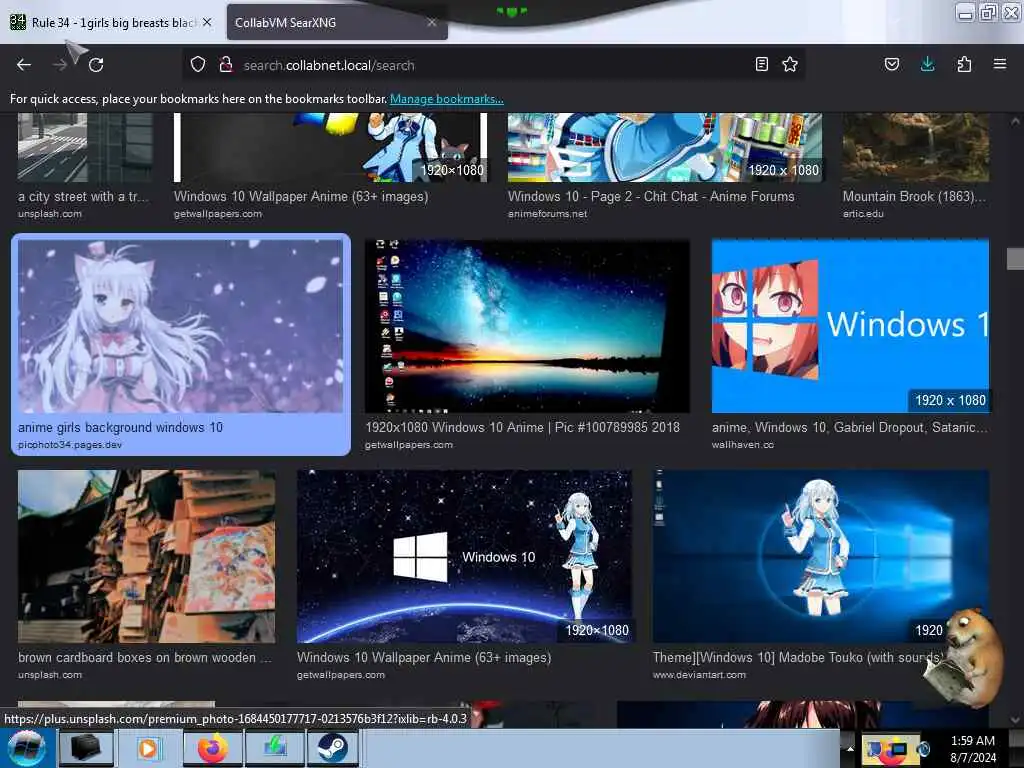Viewport: 1024px width, 768px height.
Task: Click the address bar URL field
Action: click(496, 65)
